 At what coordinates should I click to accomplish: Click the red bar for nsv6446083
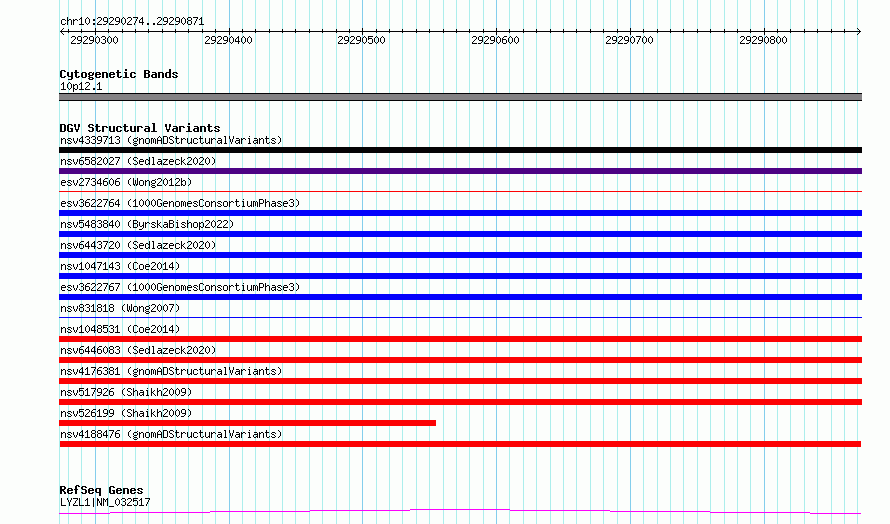click(460, 360)
